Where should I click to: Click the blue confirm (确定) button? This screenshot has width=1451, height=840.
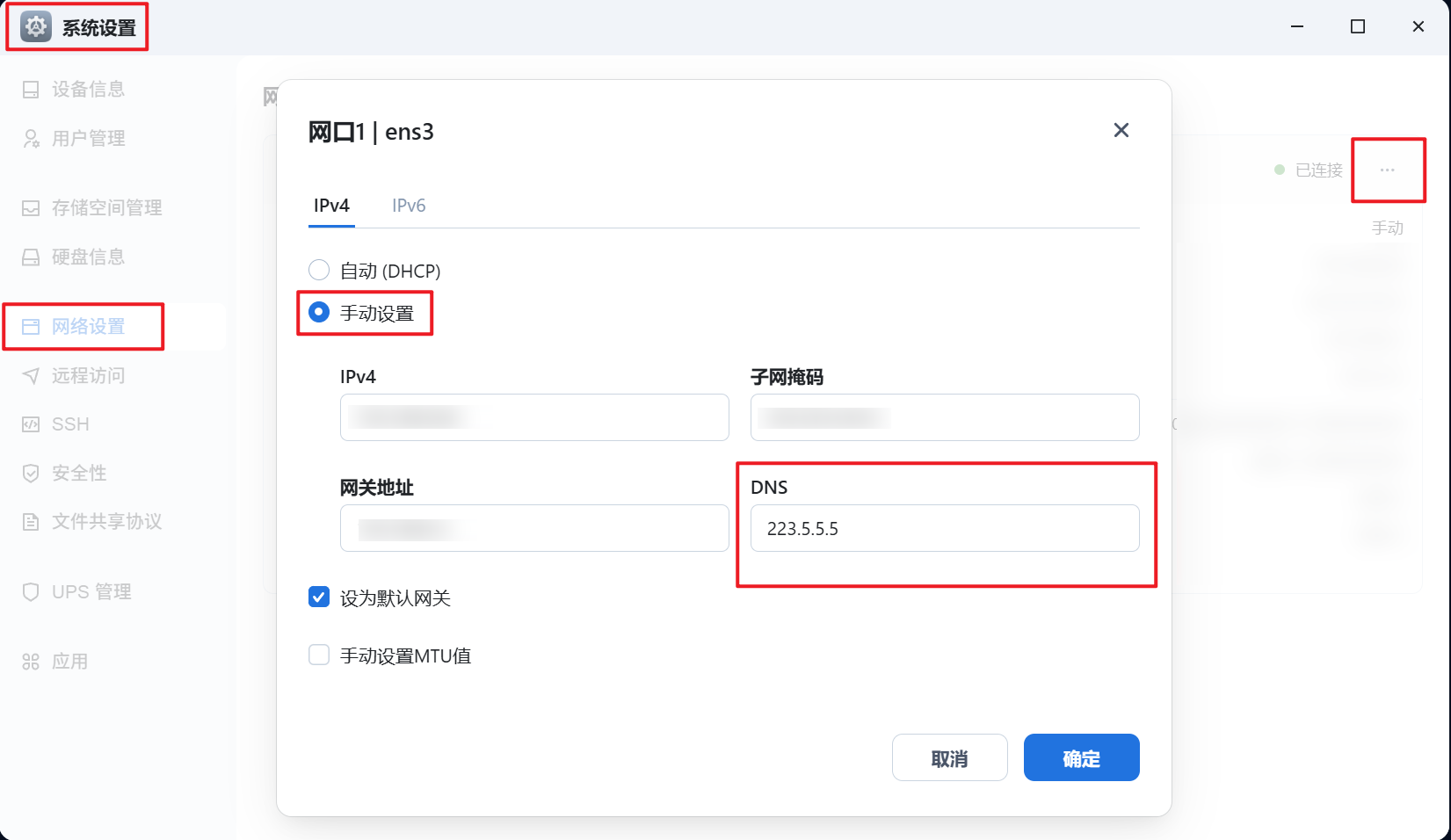tap(1081, 757)
